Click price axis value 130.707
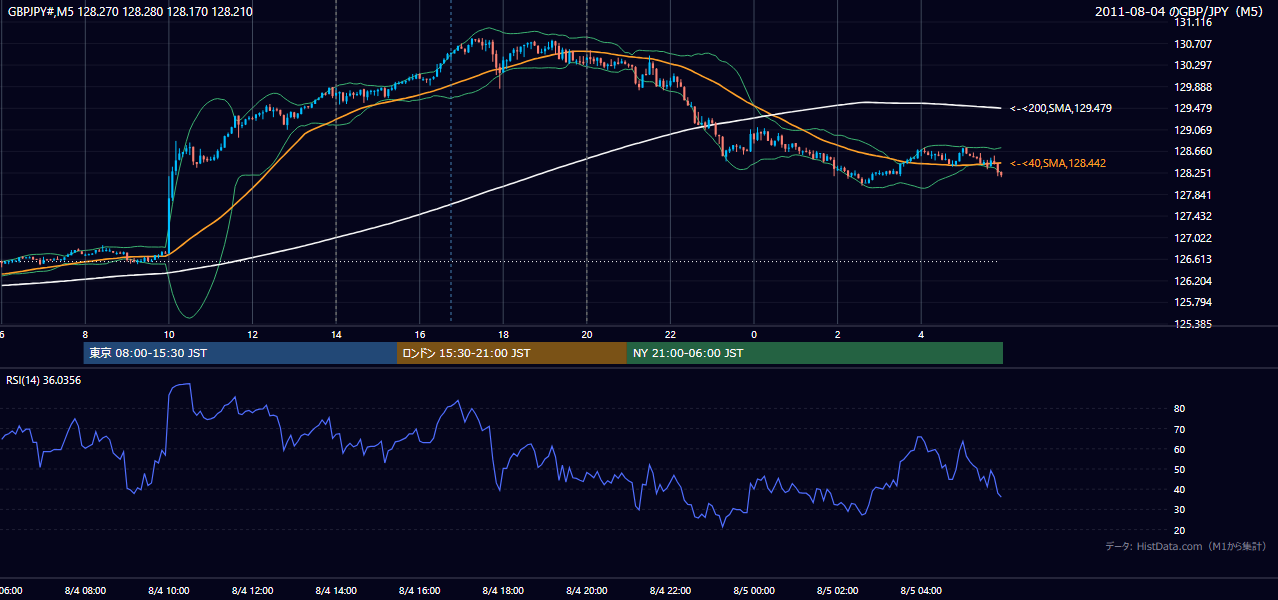The image size is (1278, 600). tap(1193, 44)
